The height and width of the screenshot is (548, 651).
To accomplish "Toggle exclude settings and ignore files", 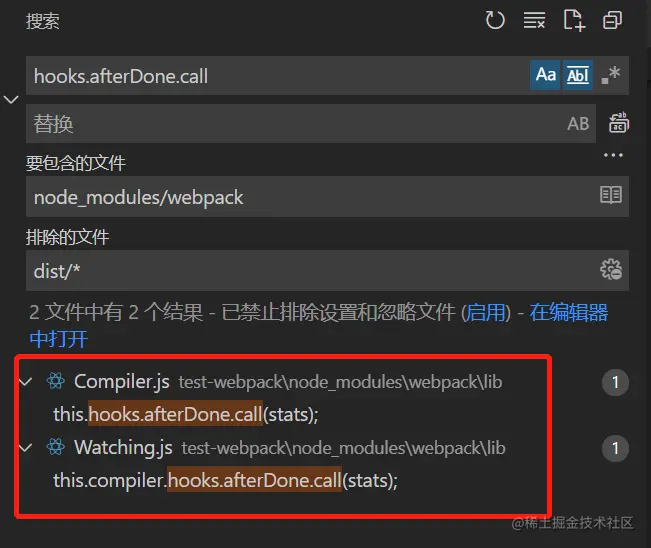I will [x=611, y=269].
